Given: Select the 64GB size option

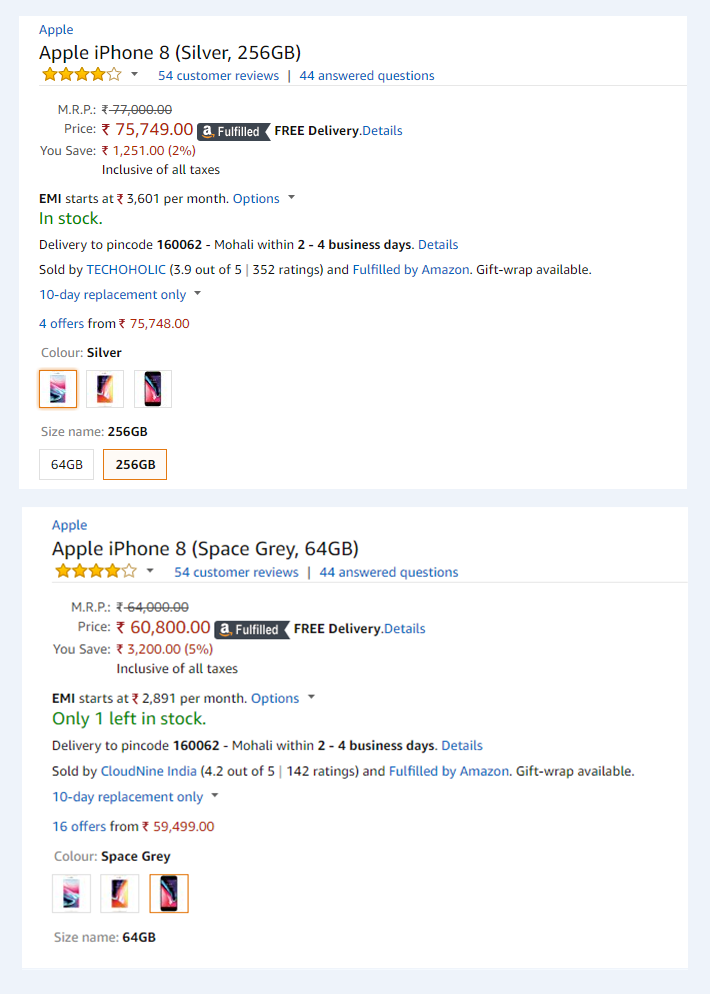Looking at the screenshot, I should point(66,465).
